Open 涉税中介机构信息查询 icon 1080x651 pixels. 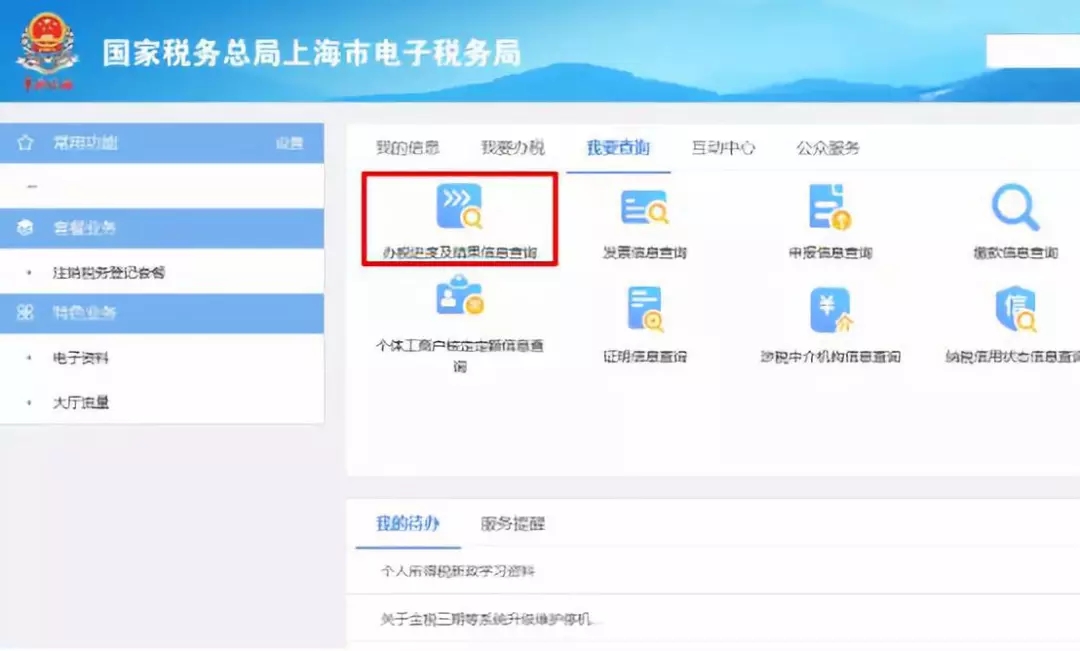831,309
